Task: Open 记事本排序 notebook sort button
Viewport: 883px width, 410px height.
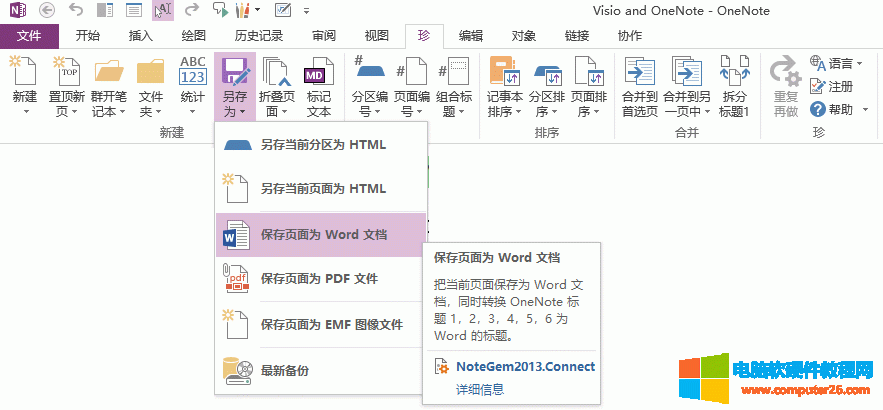Action: 505,87
